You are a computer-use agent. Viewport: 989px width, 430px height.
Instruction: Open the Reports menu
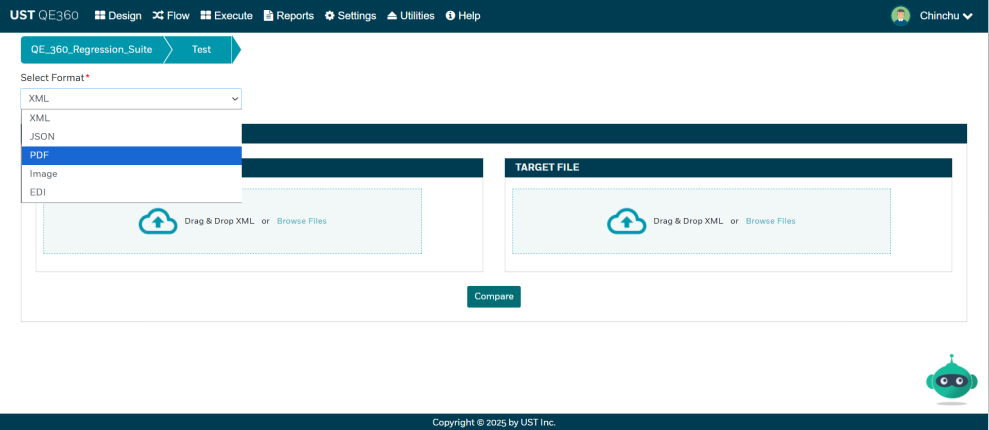point(288,16)
